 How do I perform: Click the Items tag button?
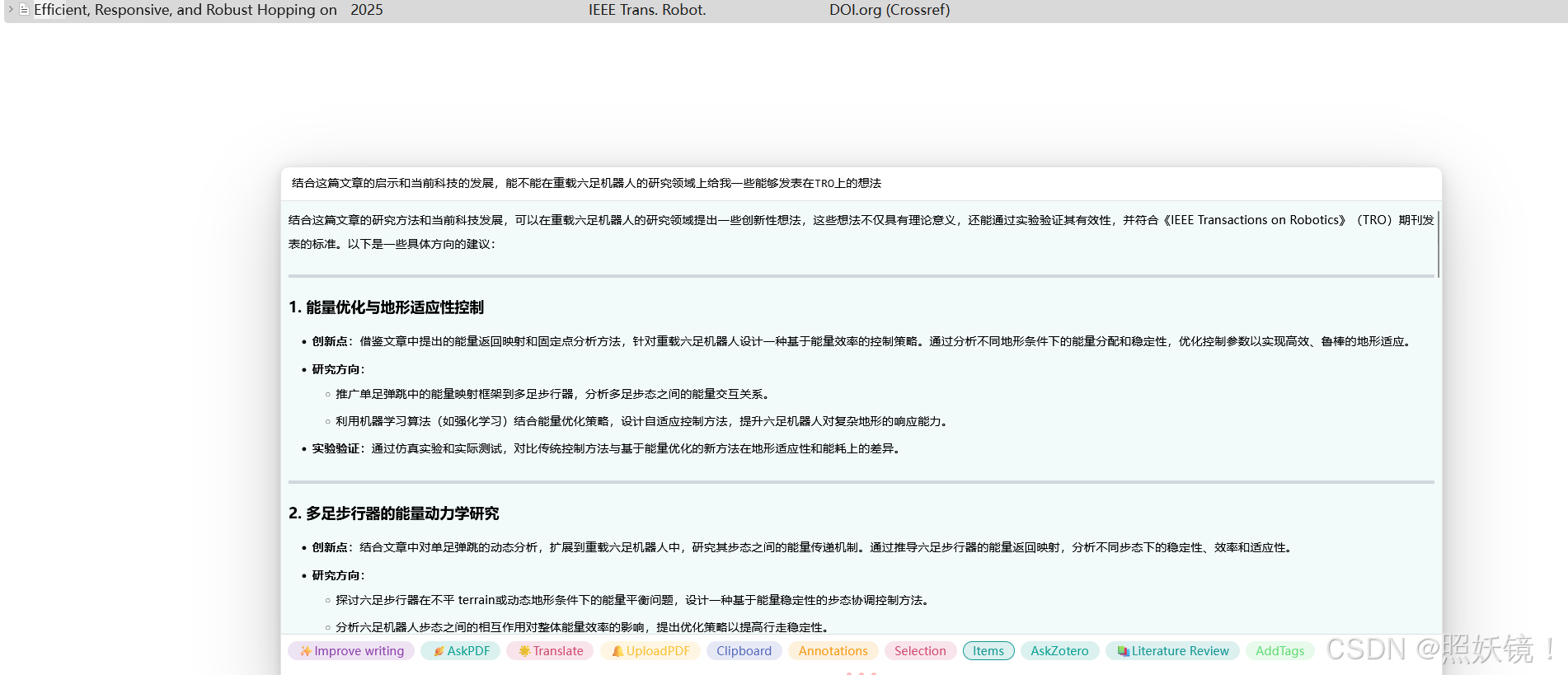coord(988,651)
